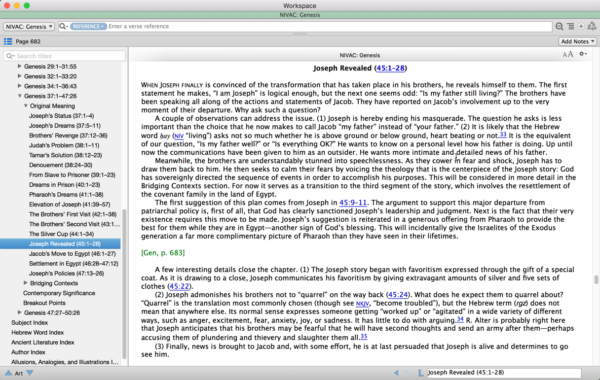
Task: Select highlighted Joseph Revealed (45:1–28) entry
Action: [60, 244]
